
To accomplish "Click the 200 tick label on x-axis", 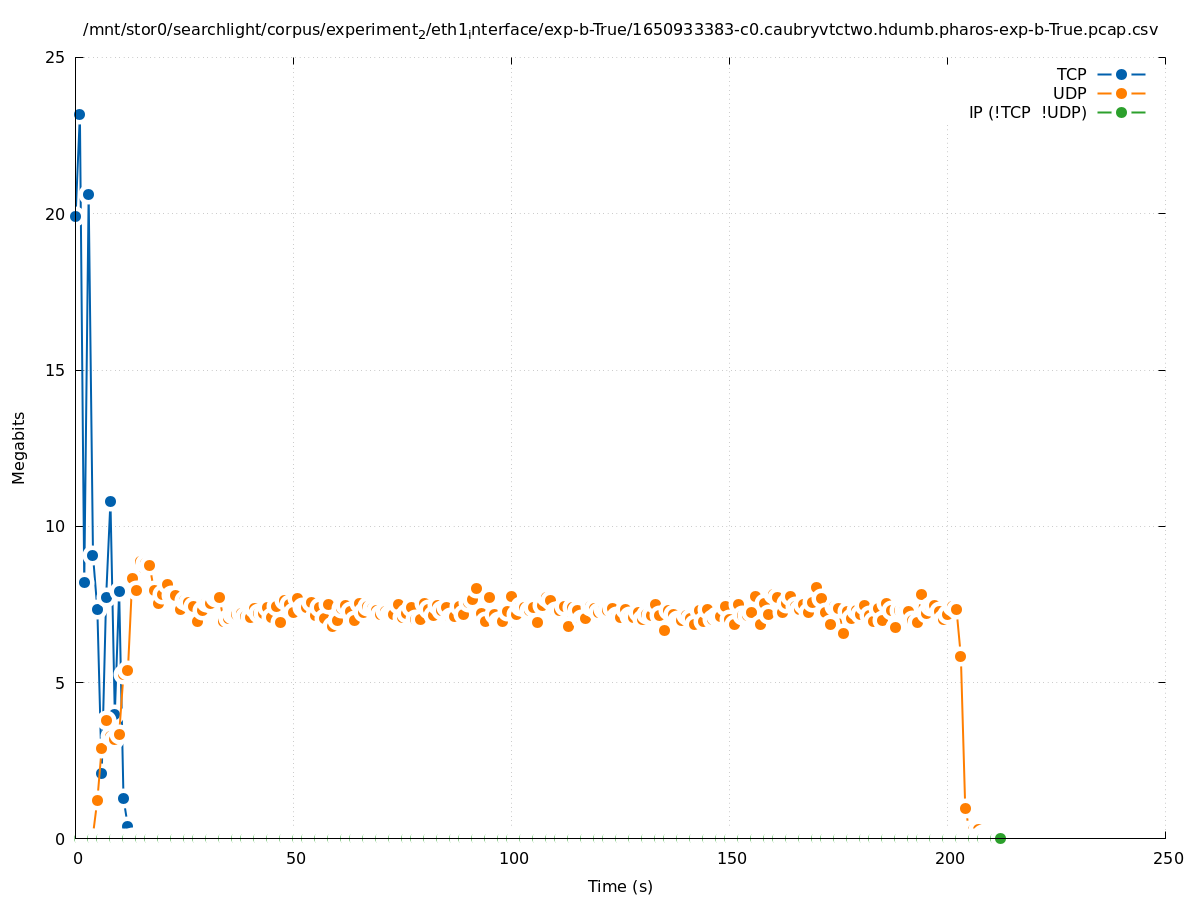I will [949, 859].
